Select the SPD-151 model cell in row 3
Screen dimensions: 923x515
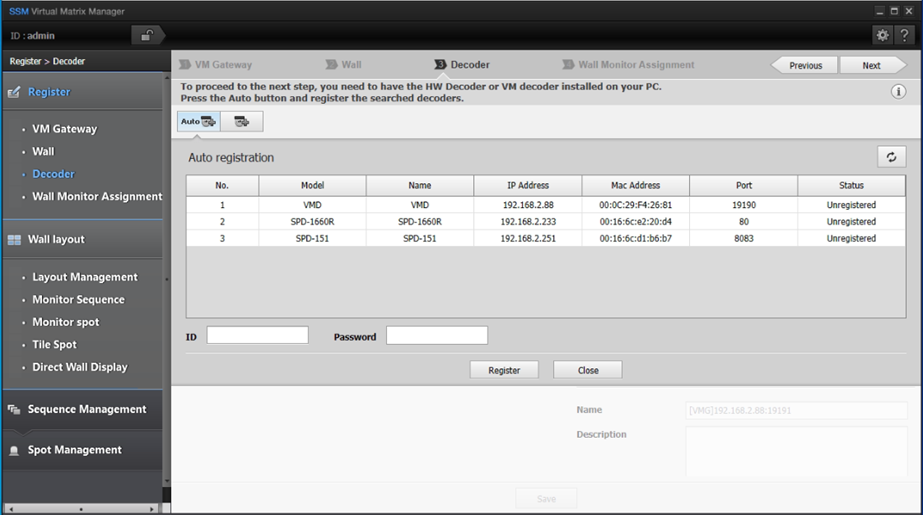point(312,238)
